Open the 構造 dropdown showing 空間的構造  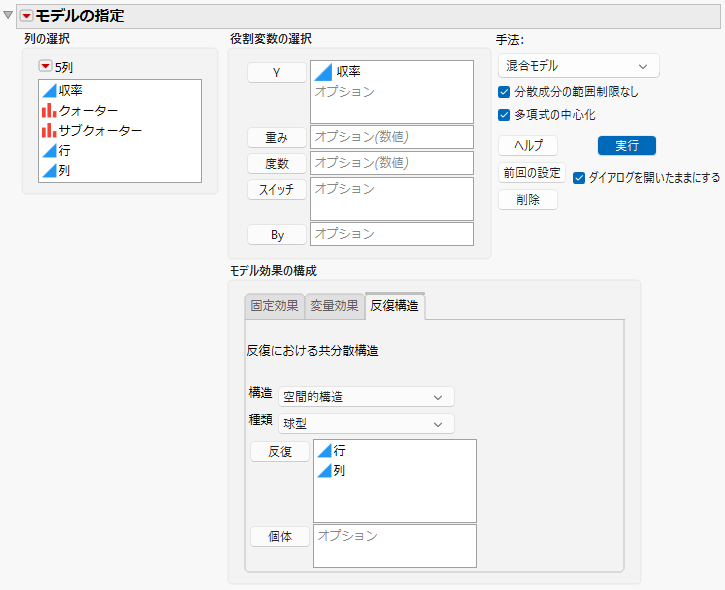coord(366,397)
